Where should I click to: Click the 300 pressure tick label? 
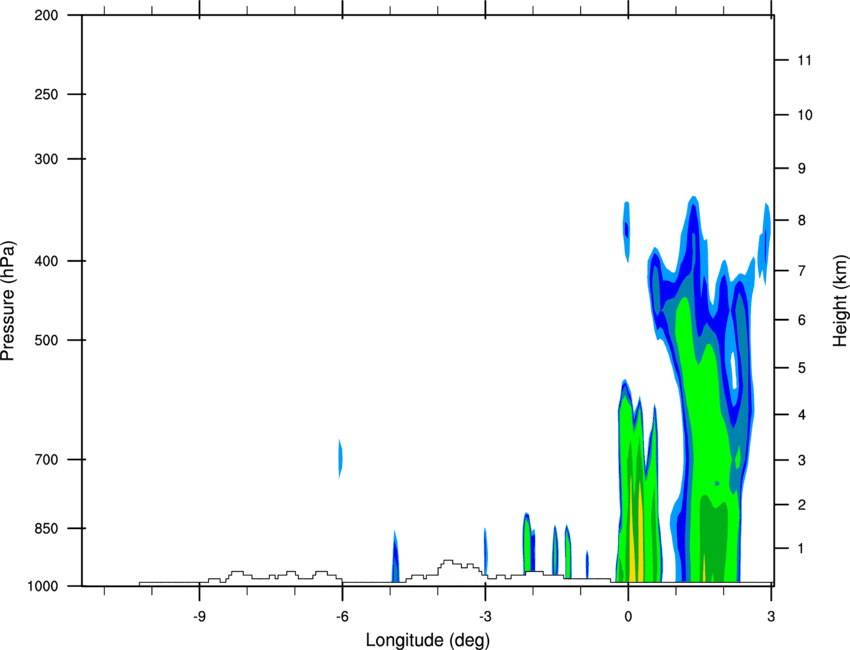(x=47, y=159)
